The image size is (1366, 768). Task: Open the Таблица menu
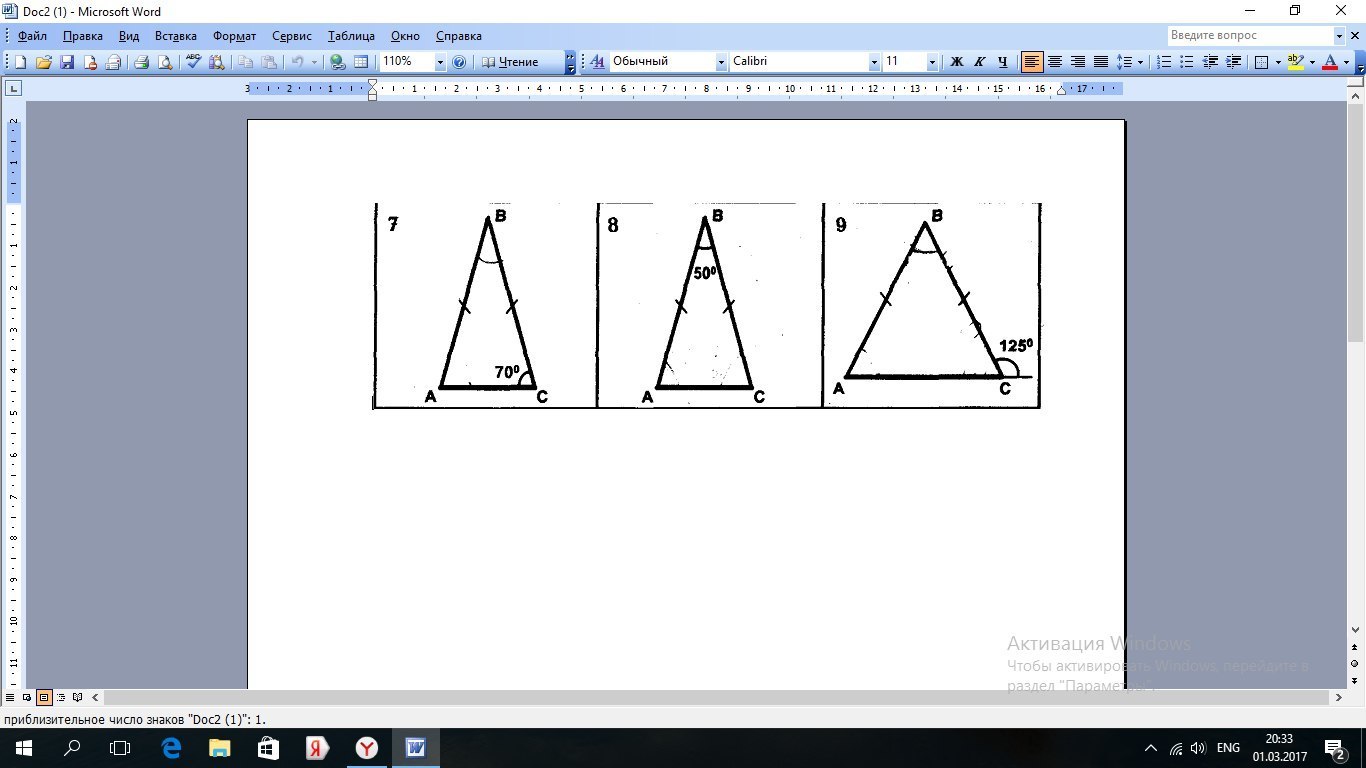350,35
